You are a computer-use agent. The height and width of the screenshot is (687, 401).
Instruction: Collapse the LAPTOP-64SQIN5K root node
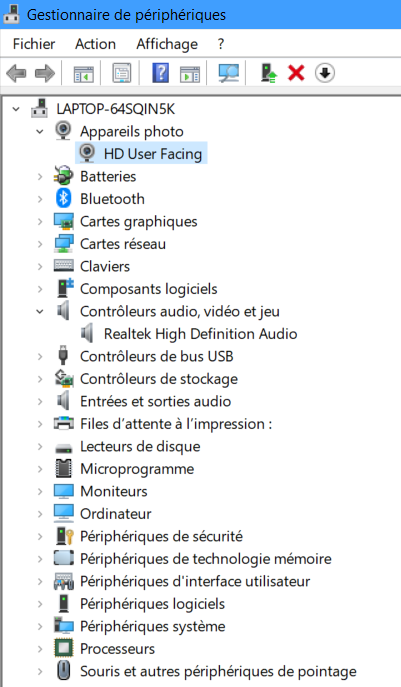16,109
